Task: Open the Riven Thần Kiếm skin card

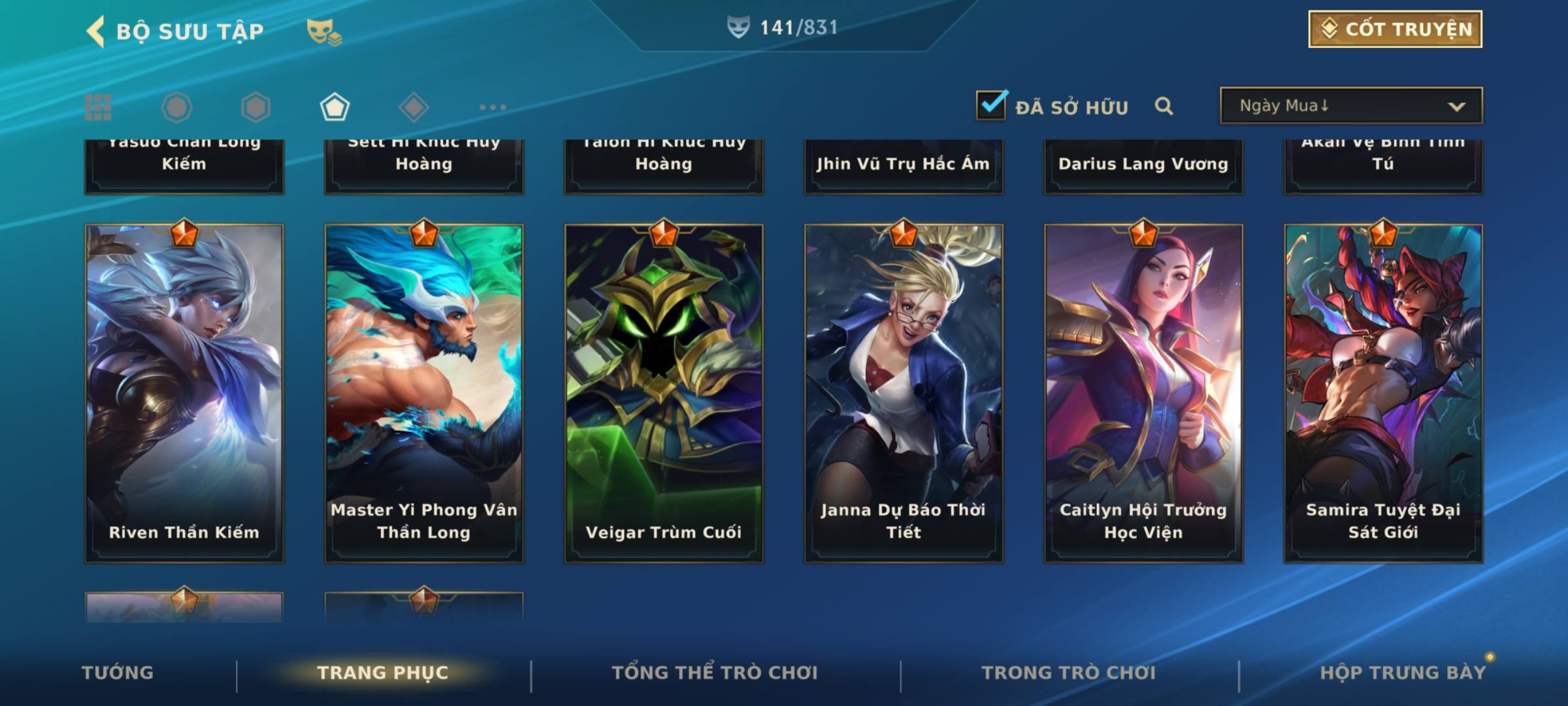Action: [x=184, y=393]
